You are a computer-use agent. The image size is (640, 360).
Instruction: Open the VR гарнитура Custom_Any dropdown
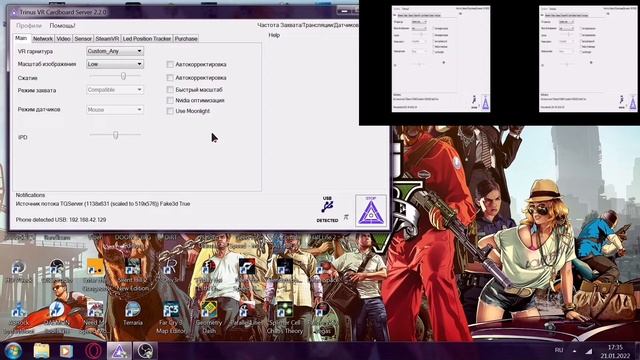(x=115, y=51)
